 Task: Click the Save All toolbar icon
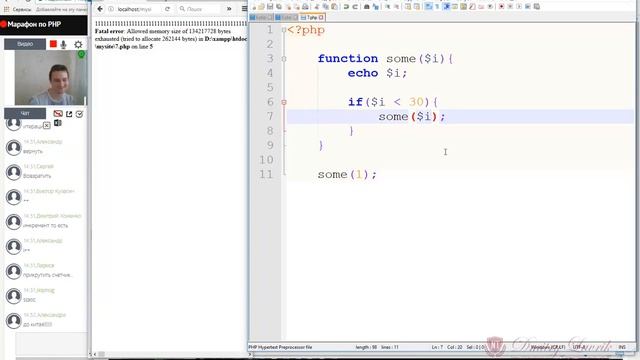(x=279, y=7)
